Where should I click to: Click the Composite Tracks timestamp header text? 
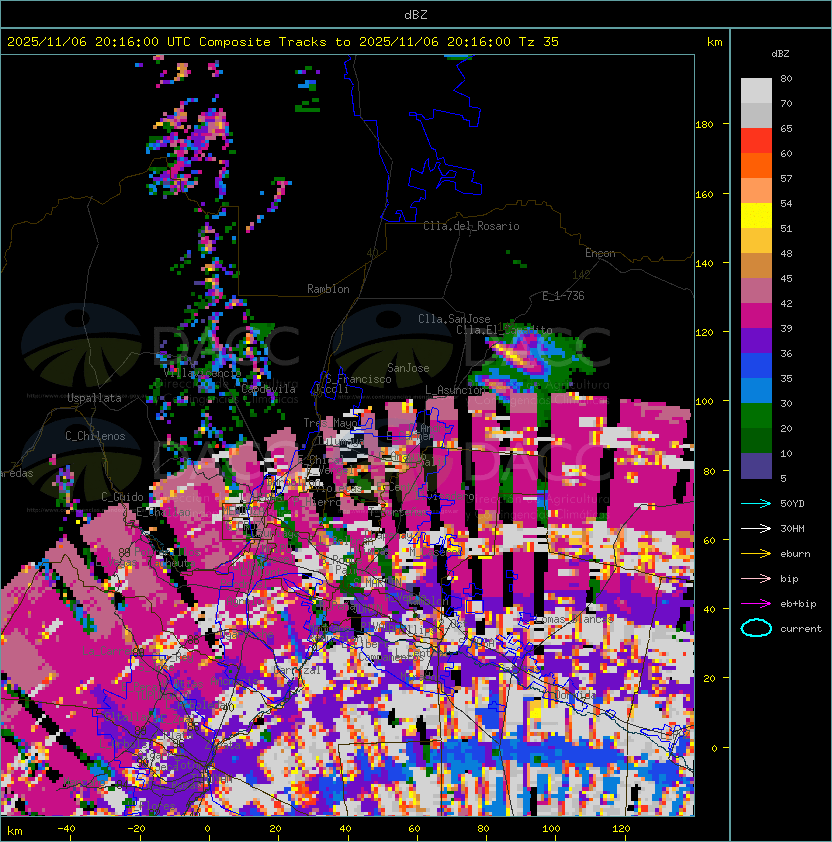pyautogui.click(x=283, y=42)
